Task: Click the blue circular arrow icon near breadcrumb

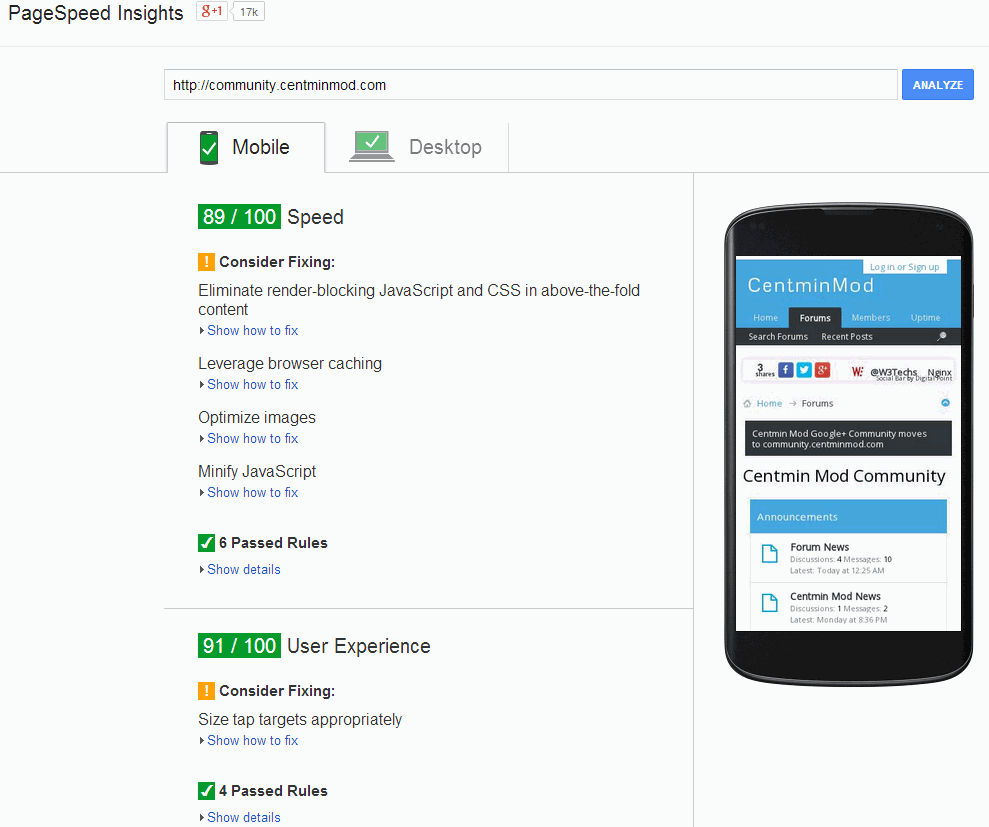Action: [945, 403]
